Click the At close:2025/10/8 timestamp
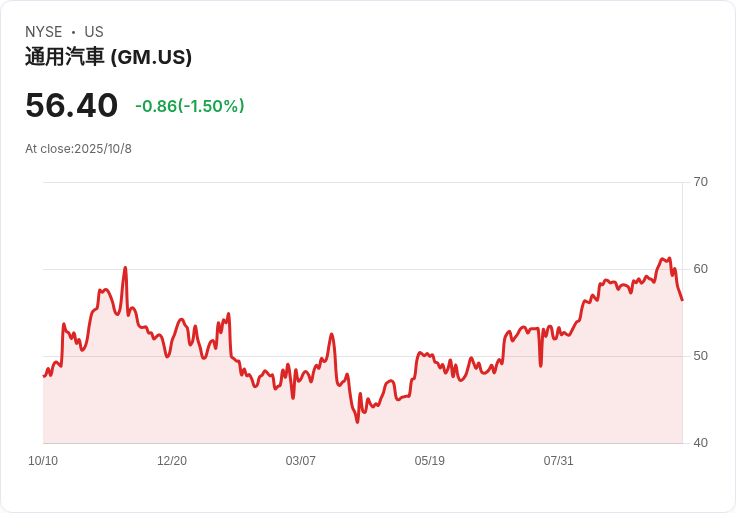 [x=78, y=149]
